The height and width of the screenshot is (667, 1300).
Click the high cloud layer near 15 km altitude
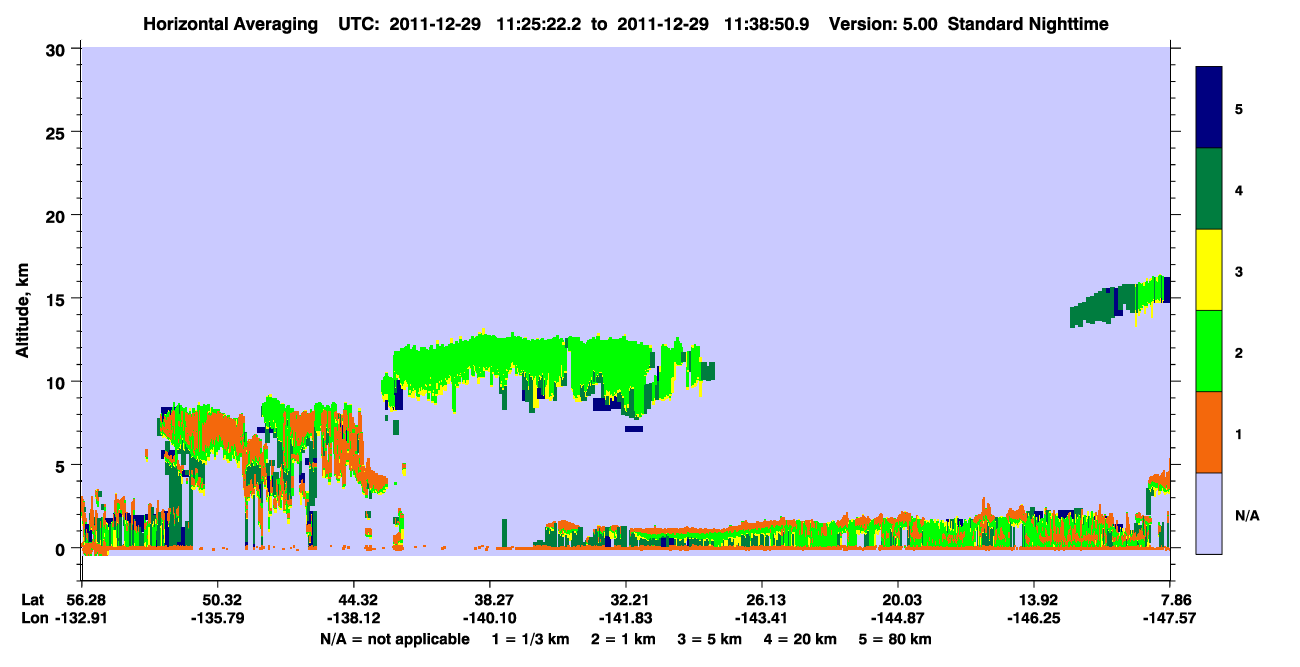(1119, 301)
